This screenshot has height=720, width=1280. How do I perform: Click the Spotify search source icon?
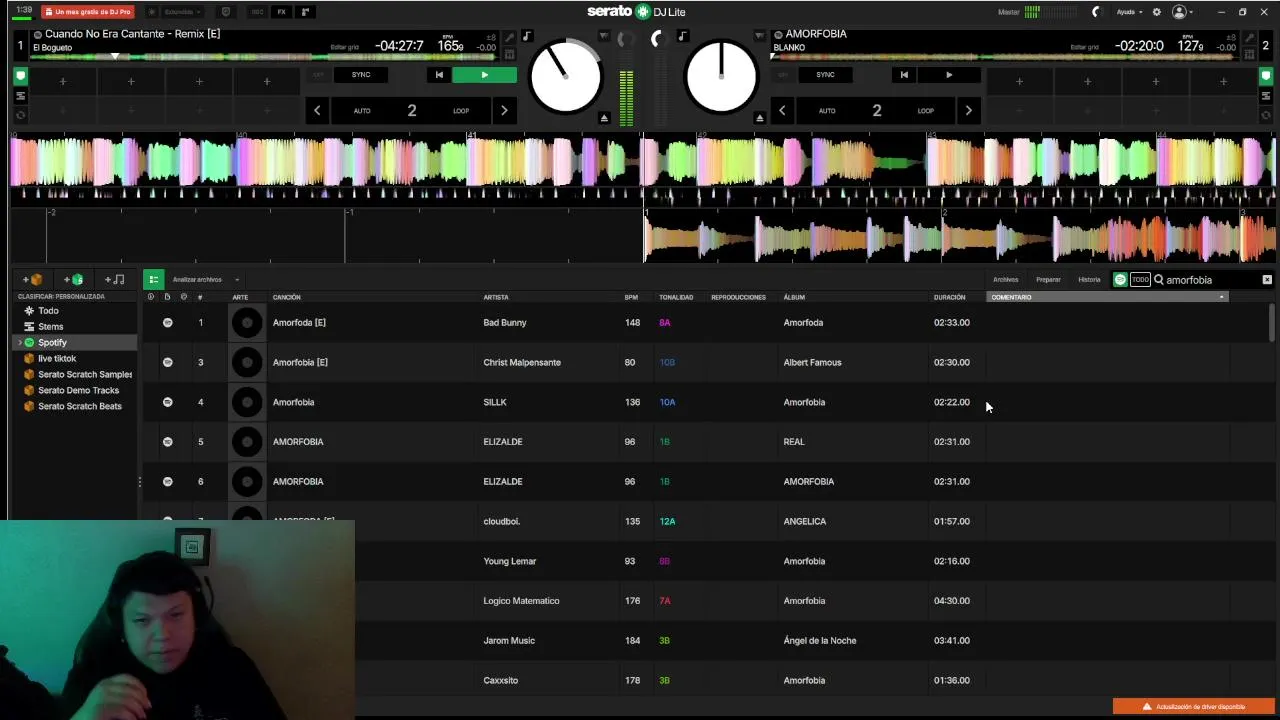pos(1120,280)
